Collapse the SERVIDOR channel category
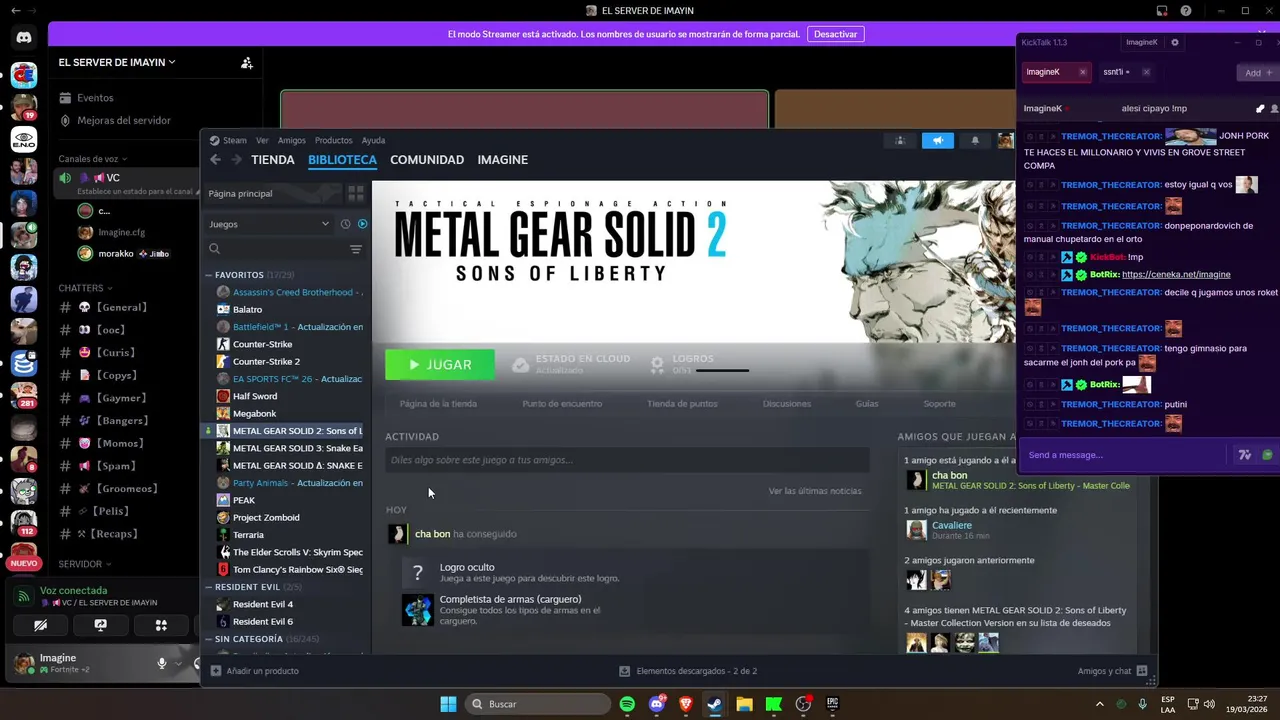 [85, 564]
